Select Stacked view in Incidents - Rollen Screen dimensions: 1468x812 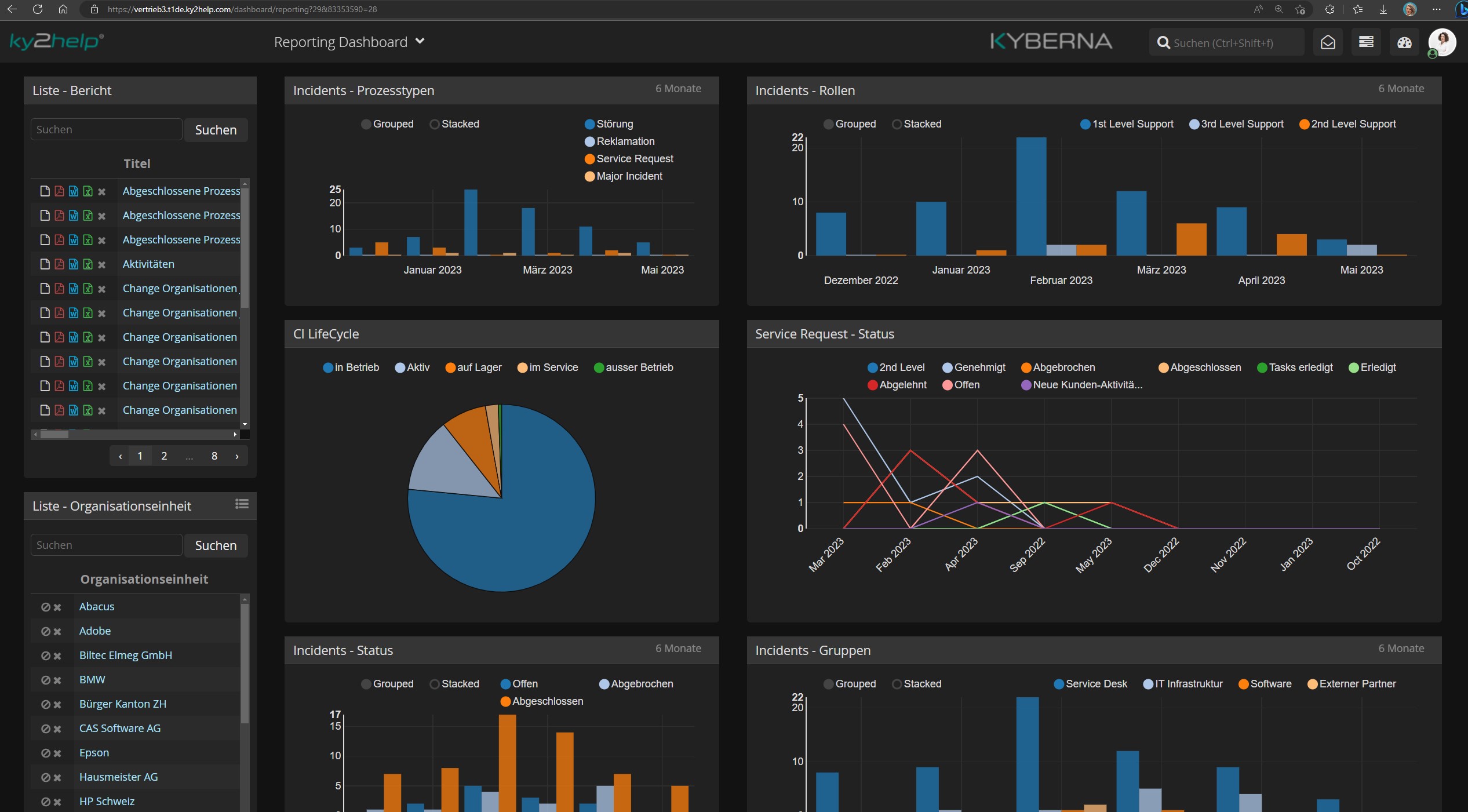[898, 123]
